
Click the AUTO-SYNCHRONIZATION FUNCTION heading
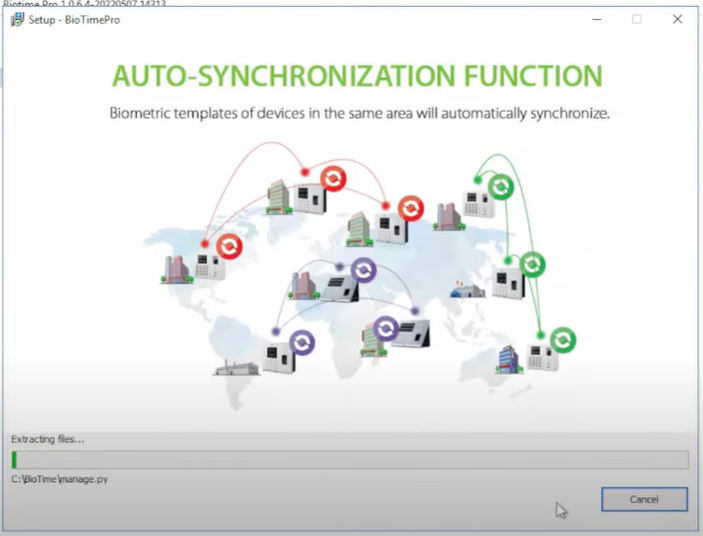tap(357, 77)
